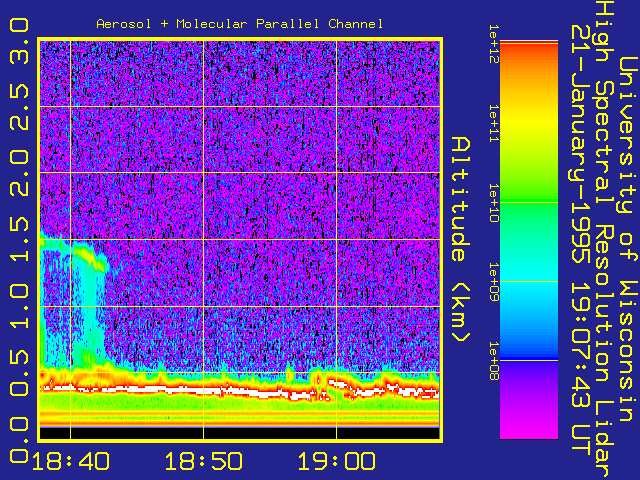Click the 'University of Wisconsin' title text

(628, 240)
